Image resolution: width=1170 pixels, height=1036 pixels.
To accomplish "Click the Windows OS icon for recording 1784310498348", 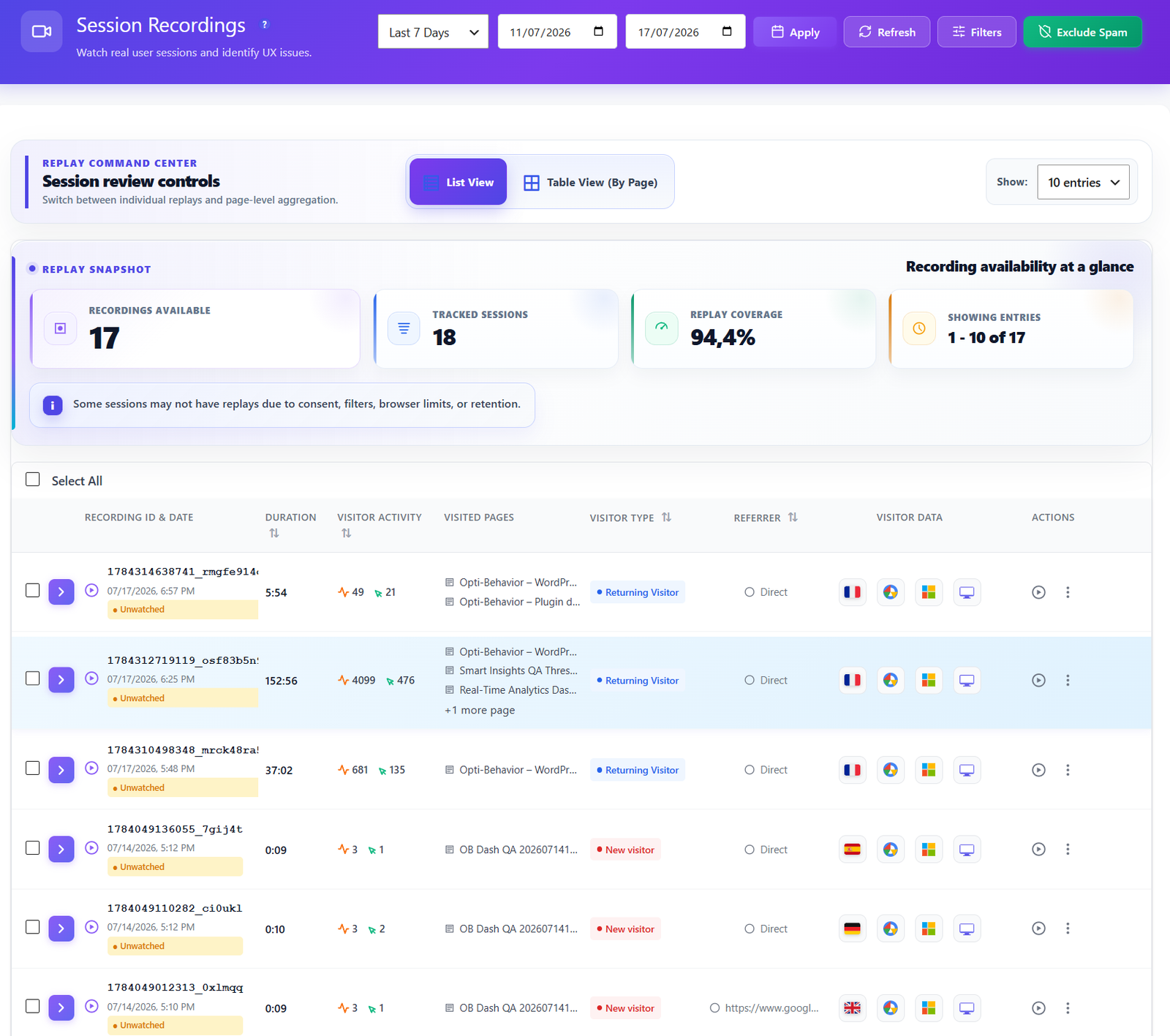I will tap(929, 770).
